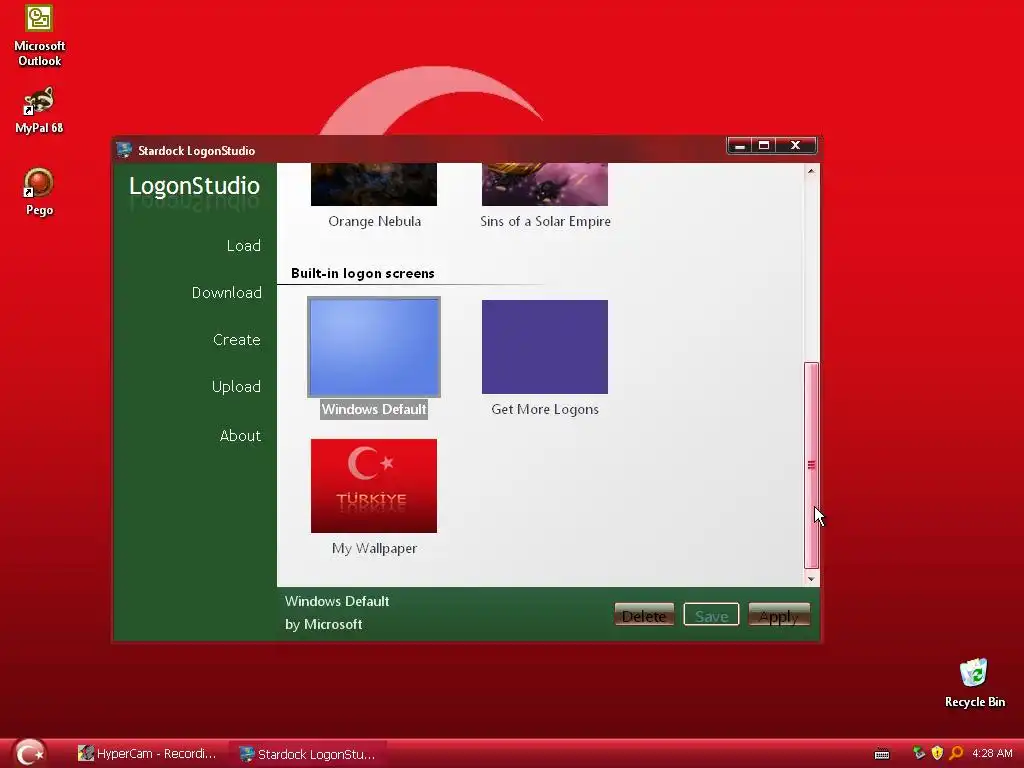Screen dimensions: 1024x768
Task: Click the Windows Default label text
Action: [374, 409]
